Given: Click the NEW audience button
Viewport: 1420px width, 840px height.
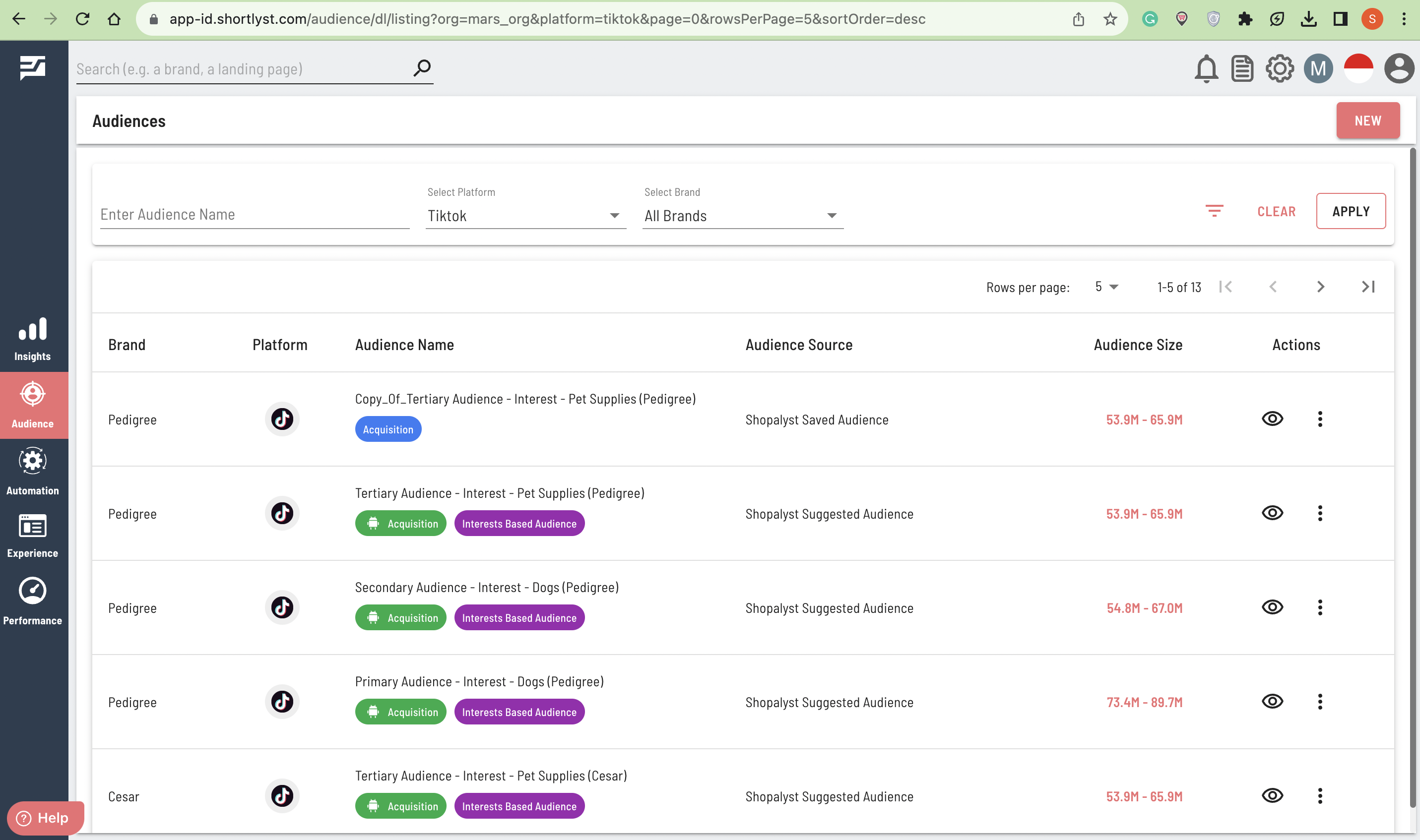Looking at the screenshot, I should [1367, 120].
